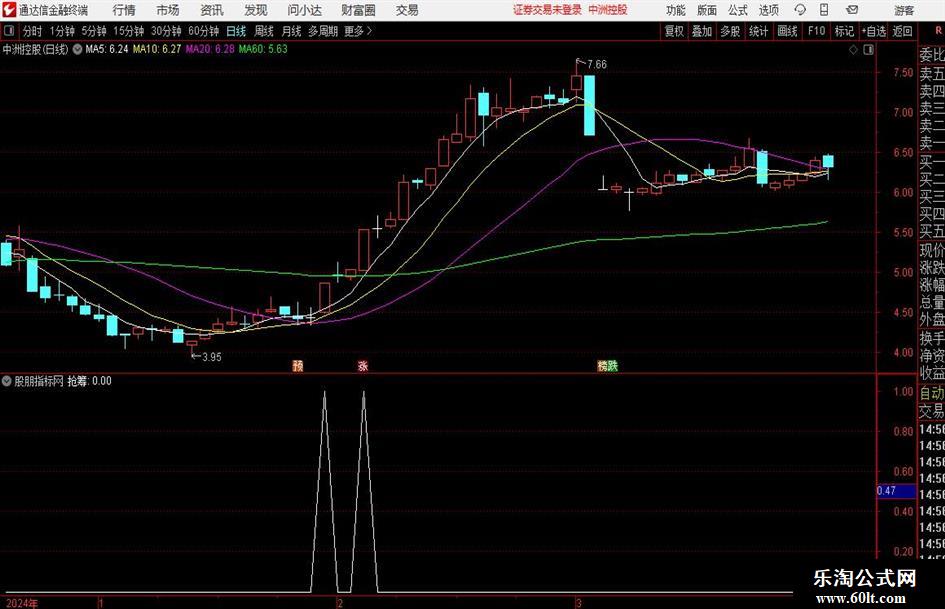Screen dimensions: 945x609
Task: Click the 返回 back button
Action: [x=902, y=31]
